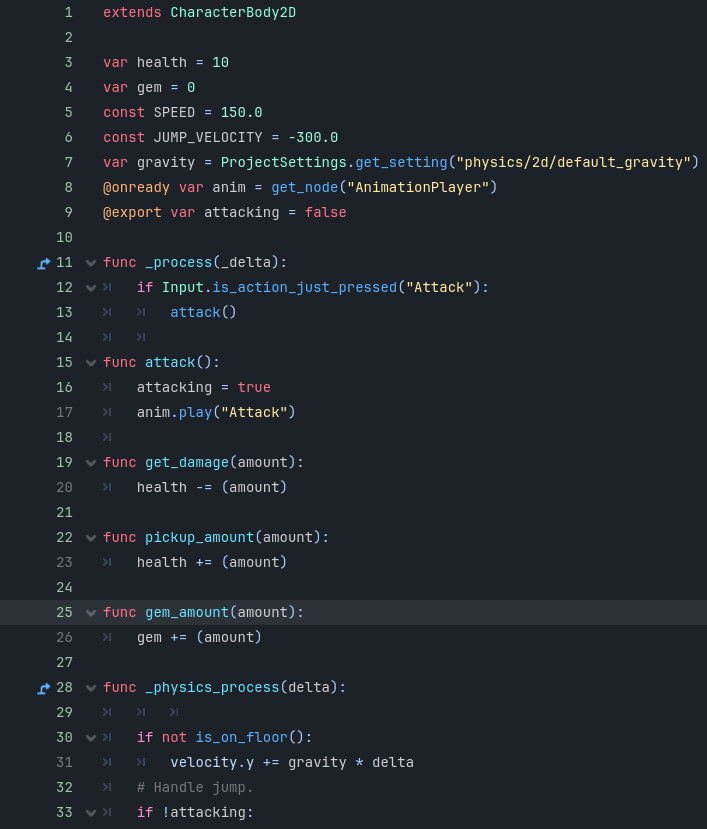Screen dimensions: 707x829
Task: Click velocity.y on line 31
Action: [212, 763]
